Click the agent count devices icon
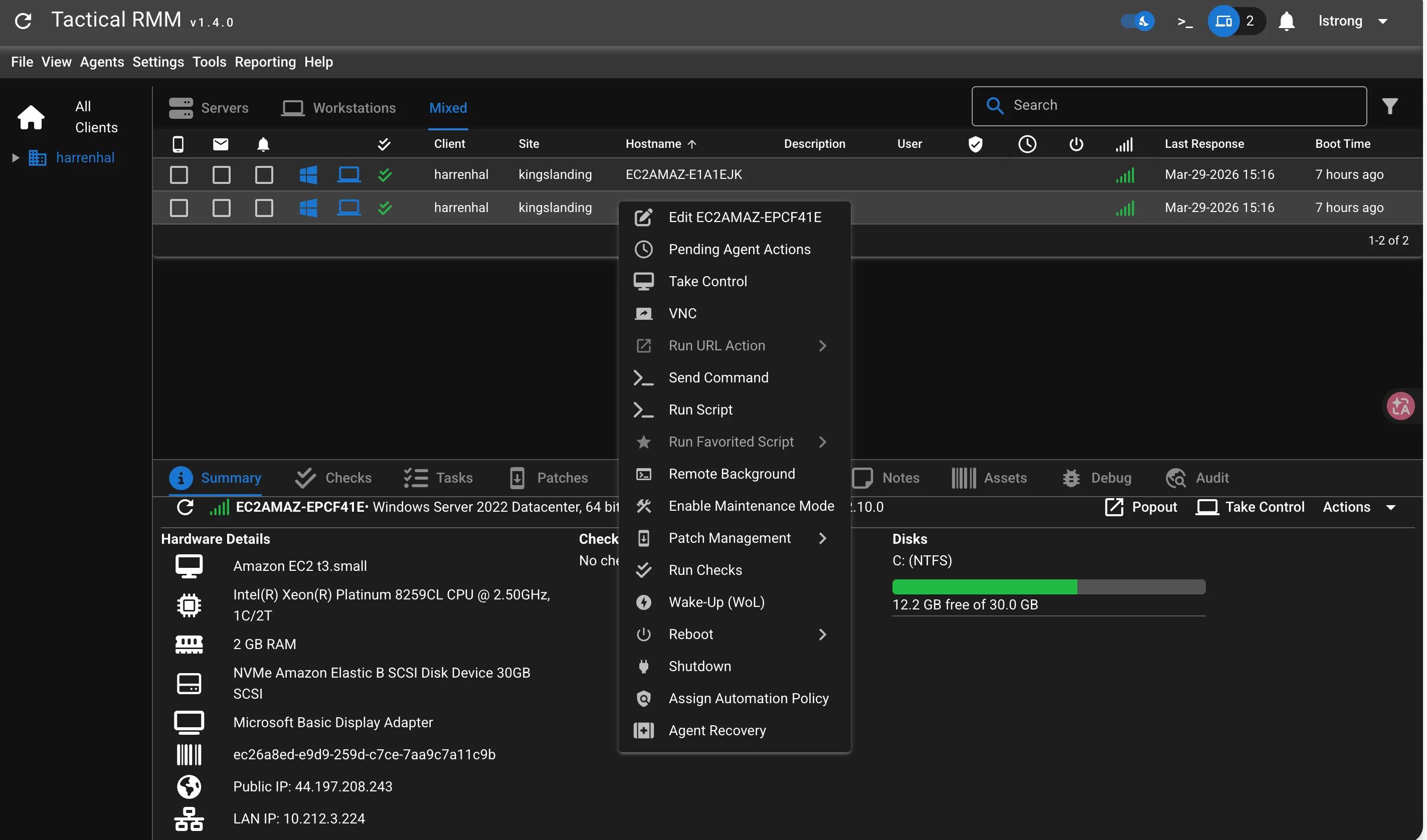 tap(1223, 22)
